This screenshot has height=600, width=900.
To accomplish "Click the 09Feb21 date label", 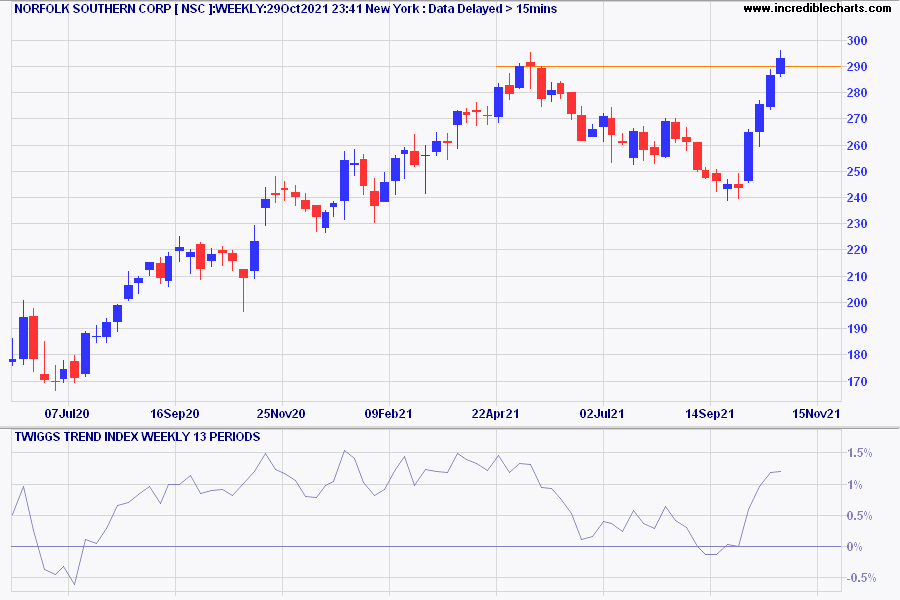I will 389,413.
